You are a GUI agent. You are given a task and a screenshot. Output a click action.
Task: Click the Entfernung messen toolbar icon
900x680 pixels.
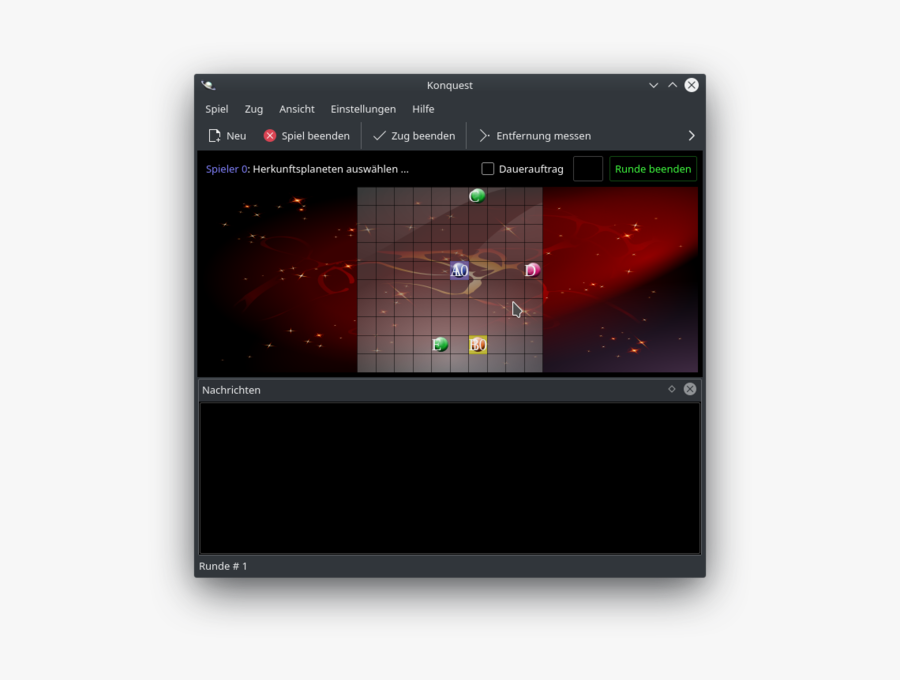pyautogui.click(x=484, y=136)
